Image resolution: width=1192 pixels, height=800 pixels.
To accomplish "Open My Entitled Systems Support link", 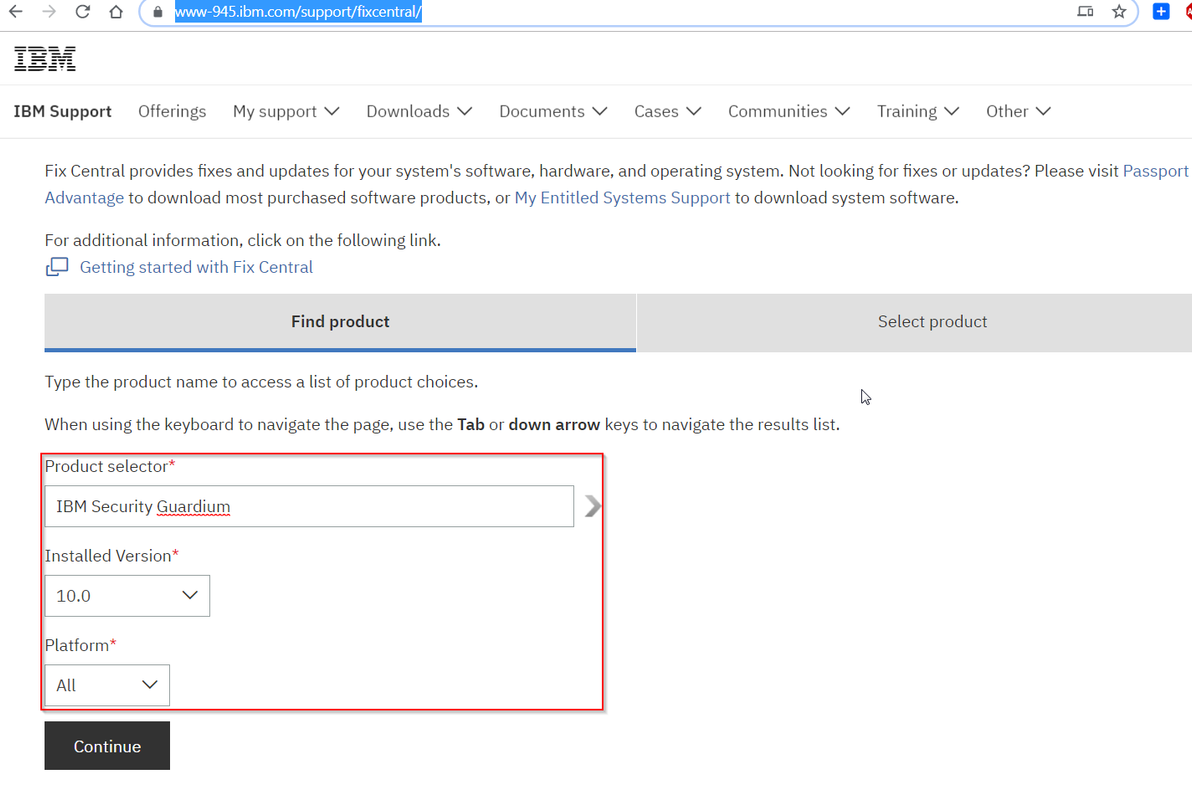I will [x=622, y=198].
